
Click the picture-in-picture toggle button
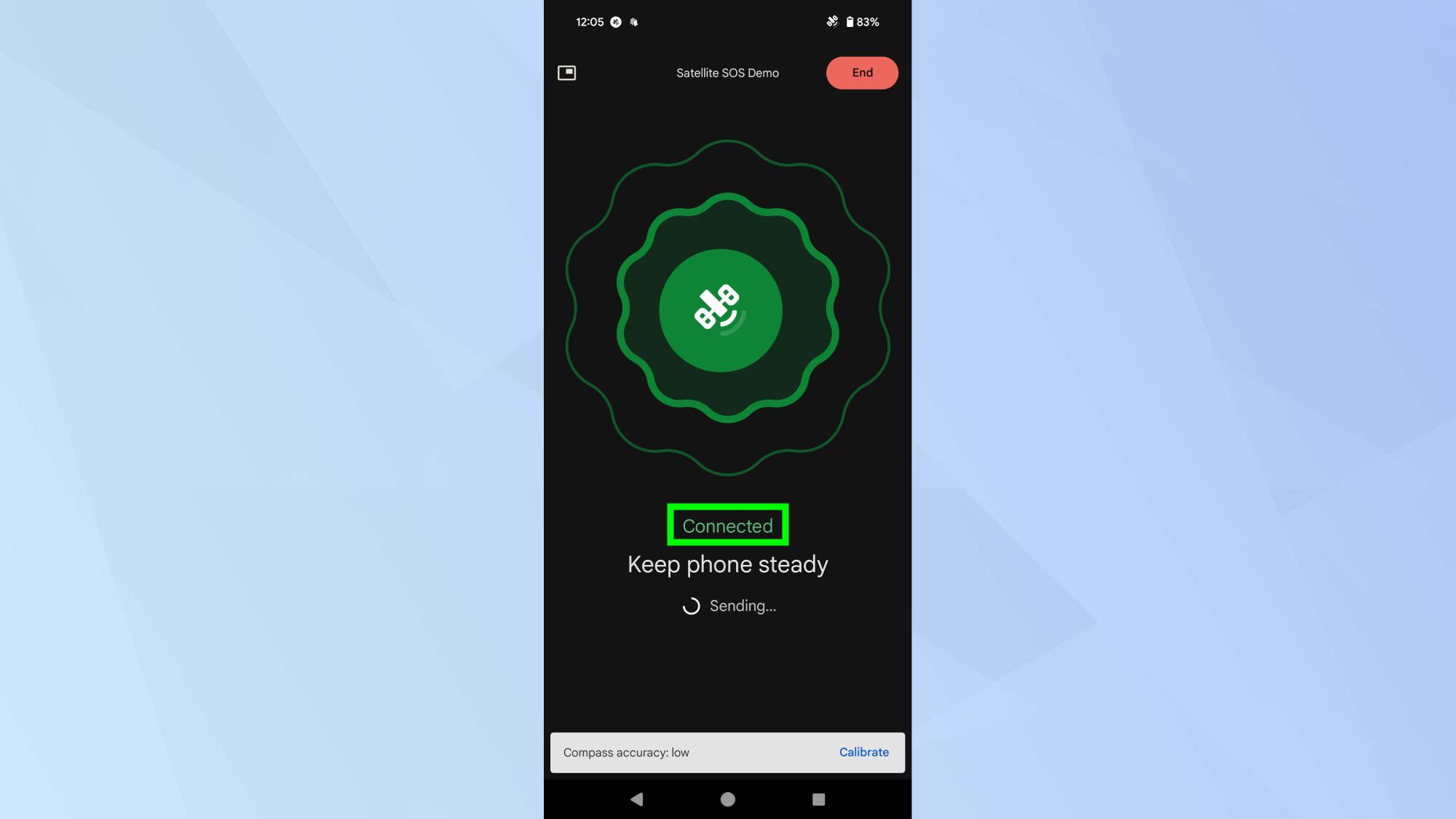pyautogui.click(x=567, y=72)
